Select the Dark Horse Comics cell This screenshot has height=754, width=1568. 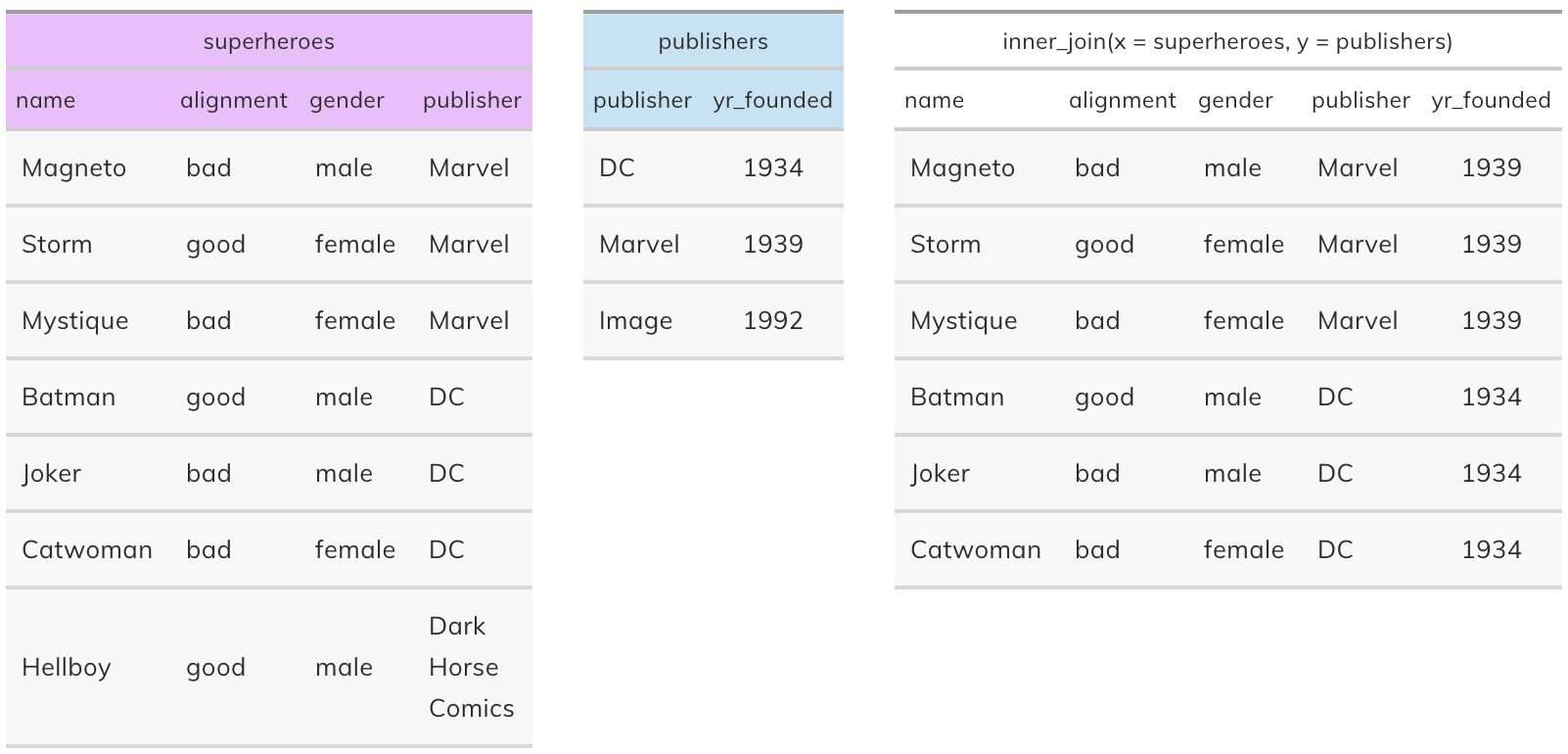coord(472,667)
